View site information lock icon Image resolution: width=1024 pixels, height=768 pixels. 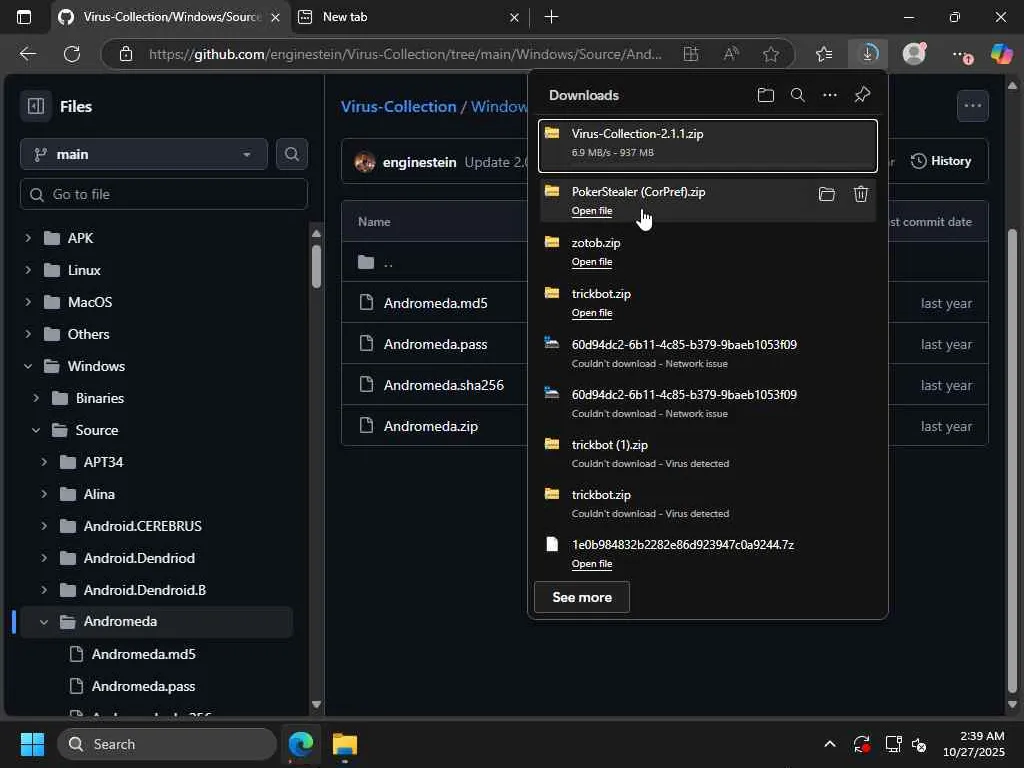coord(126,54)
